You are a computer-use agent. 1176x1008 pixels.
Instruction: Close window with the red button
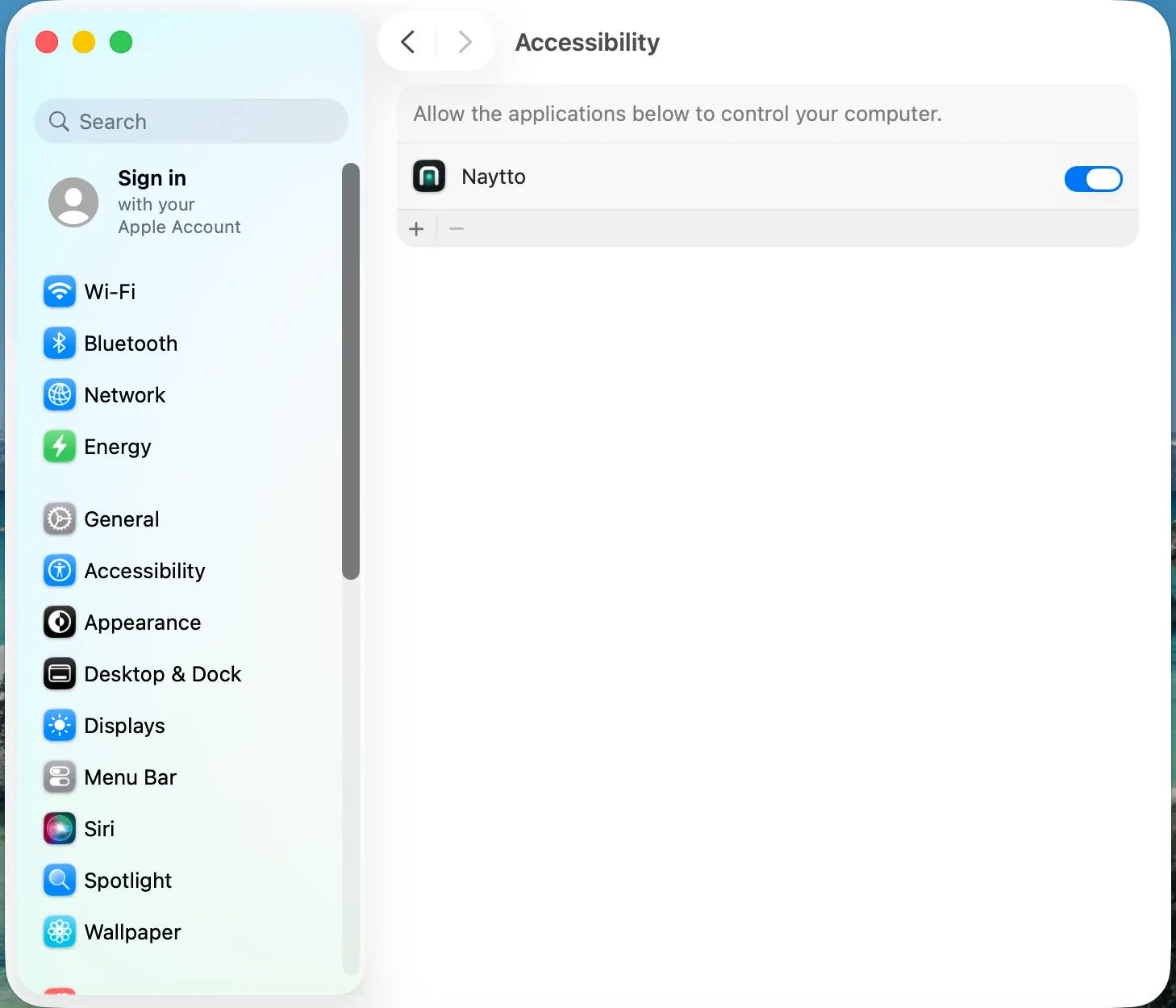pyautogui.click(x=47, y=42)
